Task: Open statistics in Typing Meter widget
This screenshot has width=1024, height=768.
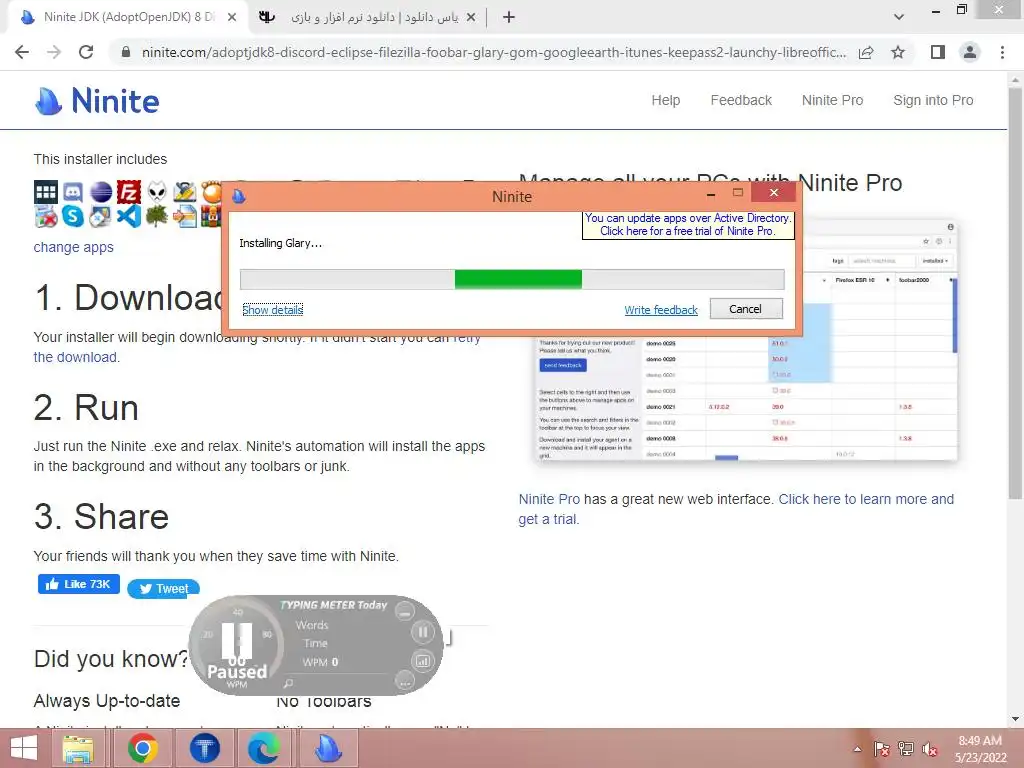Action: pos(423,661)
